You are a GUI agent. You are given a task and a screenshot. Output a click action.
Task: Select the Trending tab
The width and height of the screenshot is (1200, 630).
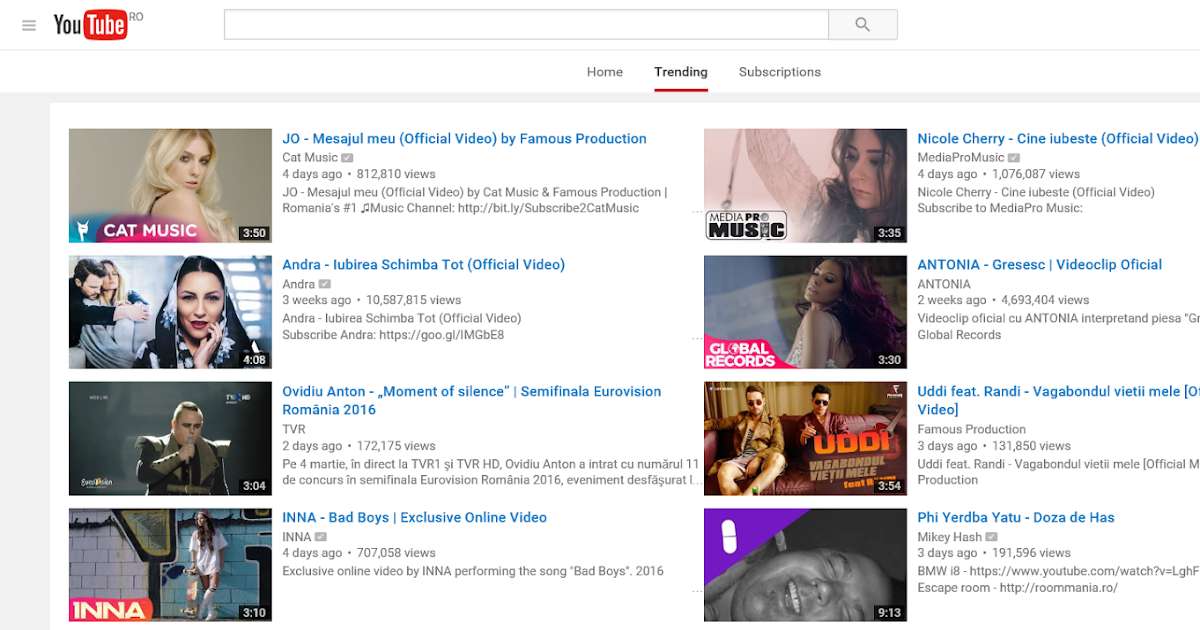pyautogui.click(x=681, y=72)
